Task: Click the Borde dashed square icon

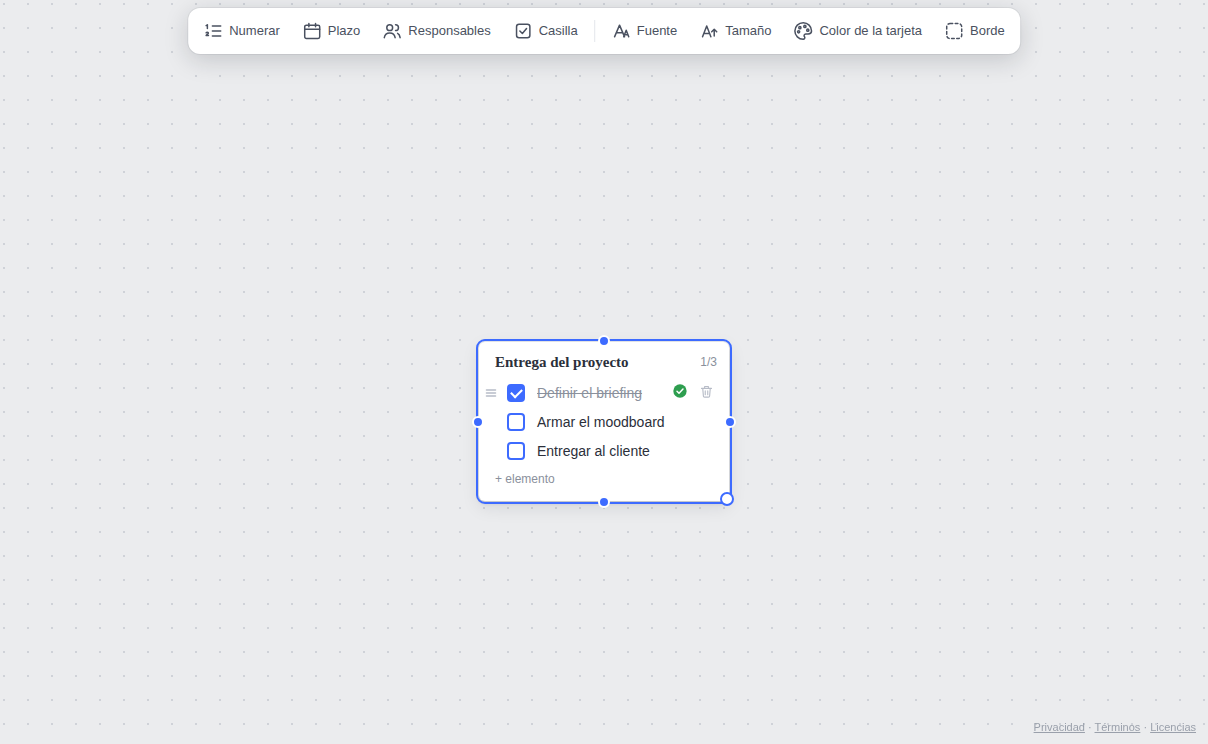Action: pos(954,31)
